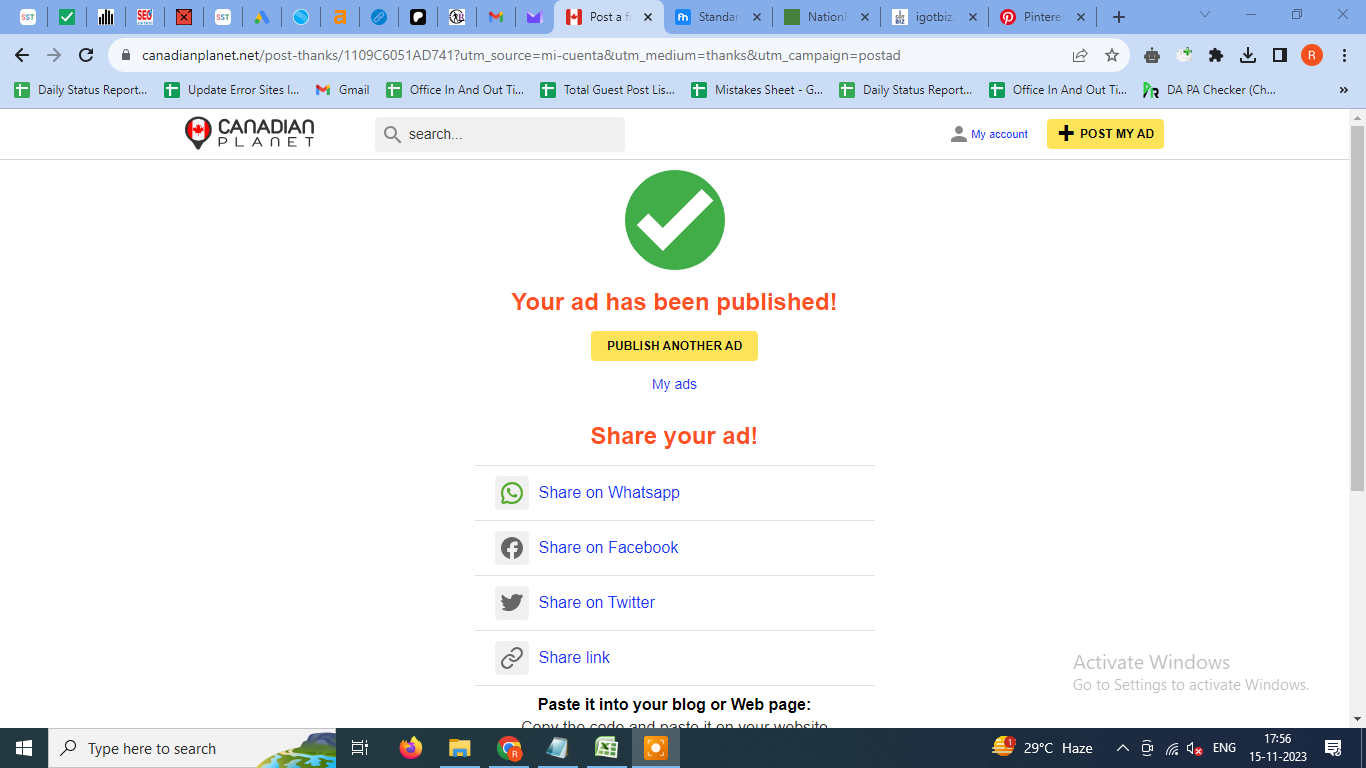This screenshot has height=768, width=1366.
Task: Open the My ads link
Action: coord(674,384)
